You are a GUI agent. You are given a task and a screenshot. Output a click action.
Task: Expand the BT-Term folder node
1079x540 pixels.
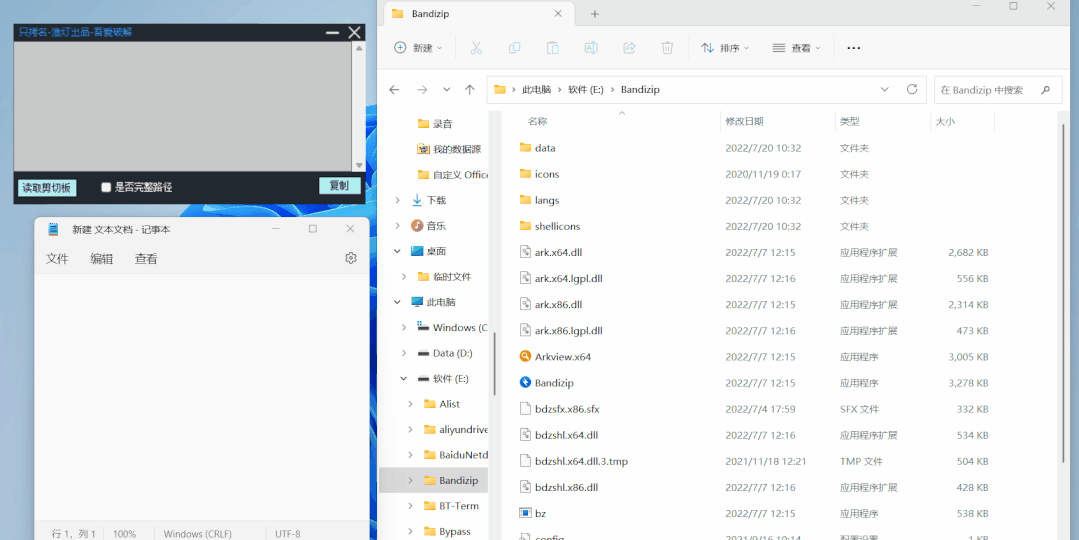[x=411, y=506]
